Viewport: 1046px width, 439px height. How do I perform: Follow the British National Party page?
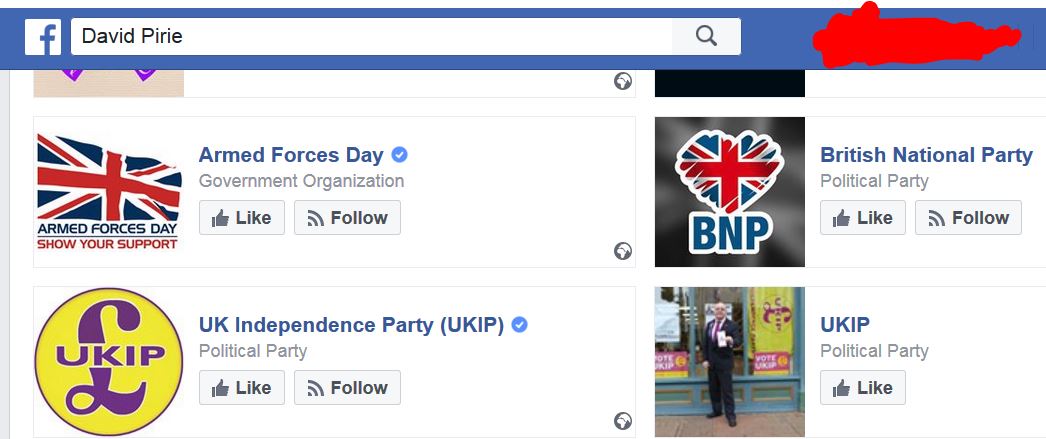tap(968, 218)
